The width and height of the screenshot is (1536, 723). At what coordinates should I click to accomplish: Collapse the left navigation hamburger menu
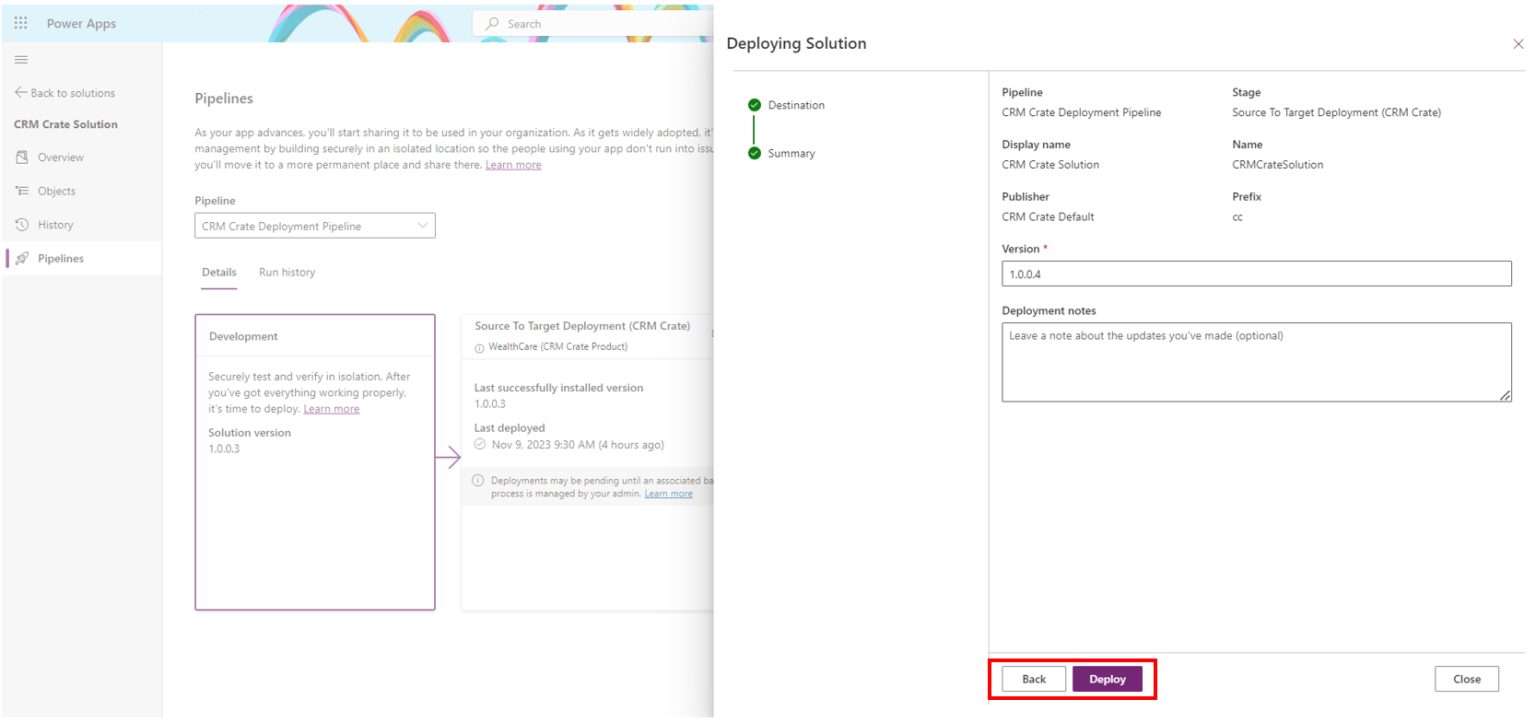click(21, 60)
